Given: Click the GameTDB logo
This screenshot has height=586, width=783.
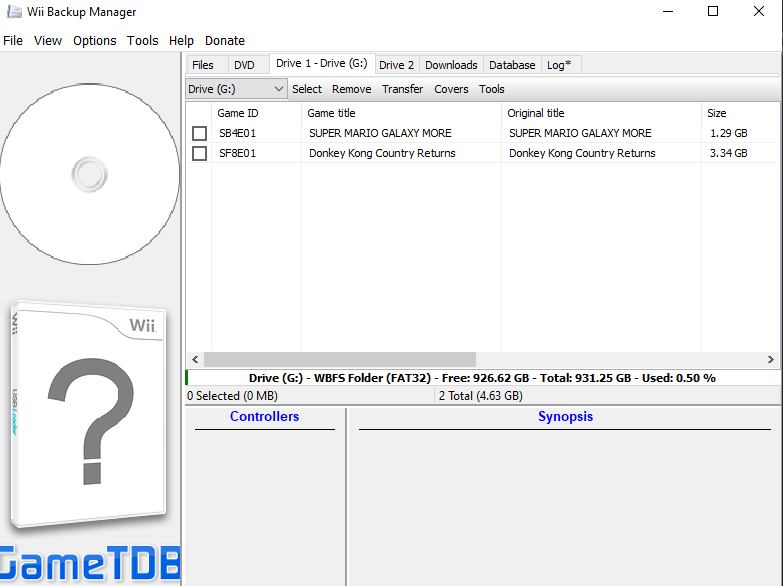Looking at the screenshot, I should click(x=90, y=564).
